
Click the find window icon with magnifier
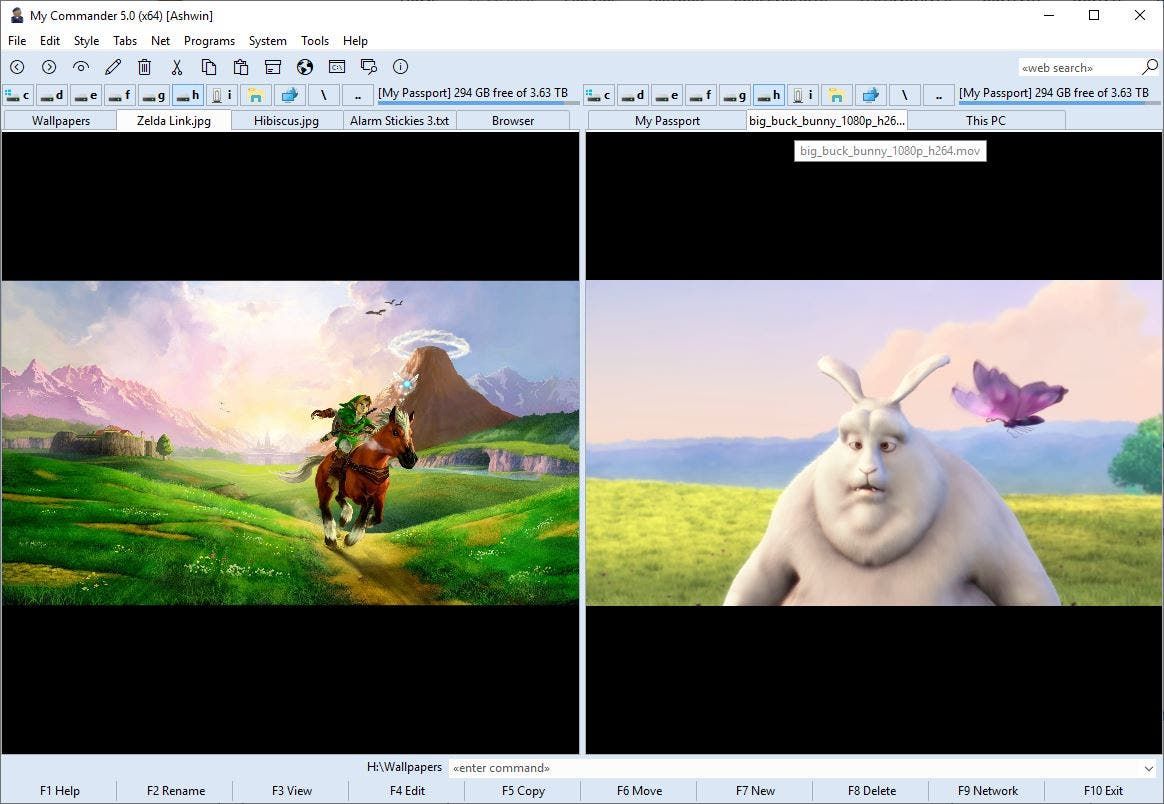(x=368, y=67)
